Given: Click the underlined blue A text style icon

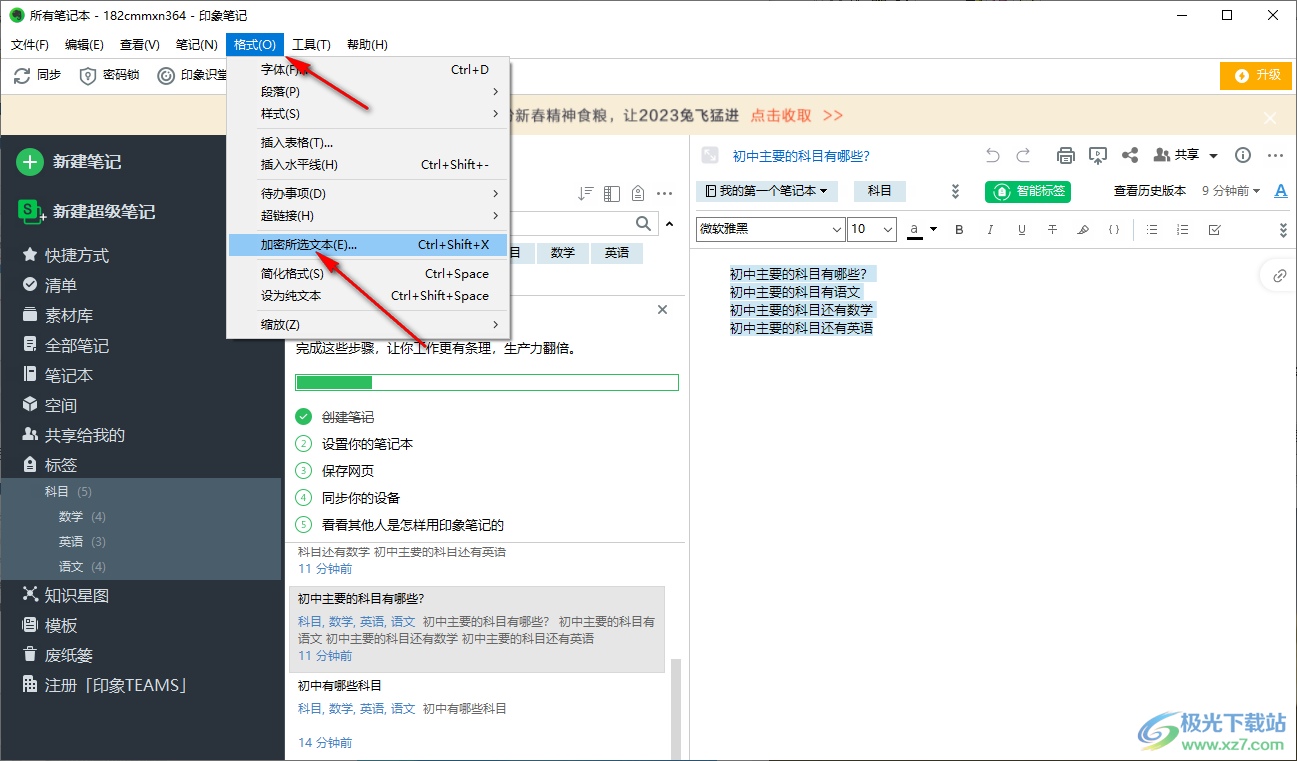Looking at the screenshot, I should click(x=1282, y=191).
